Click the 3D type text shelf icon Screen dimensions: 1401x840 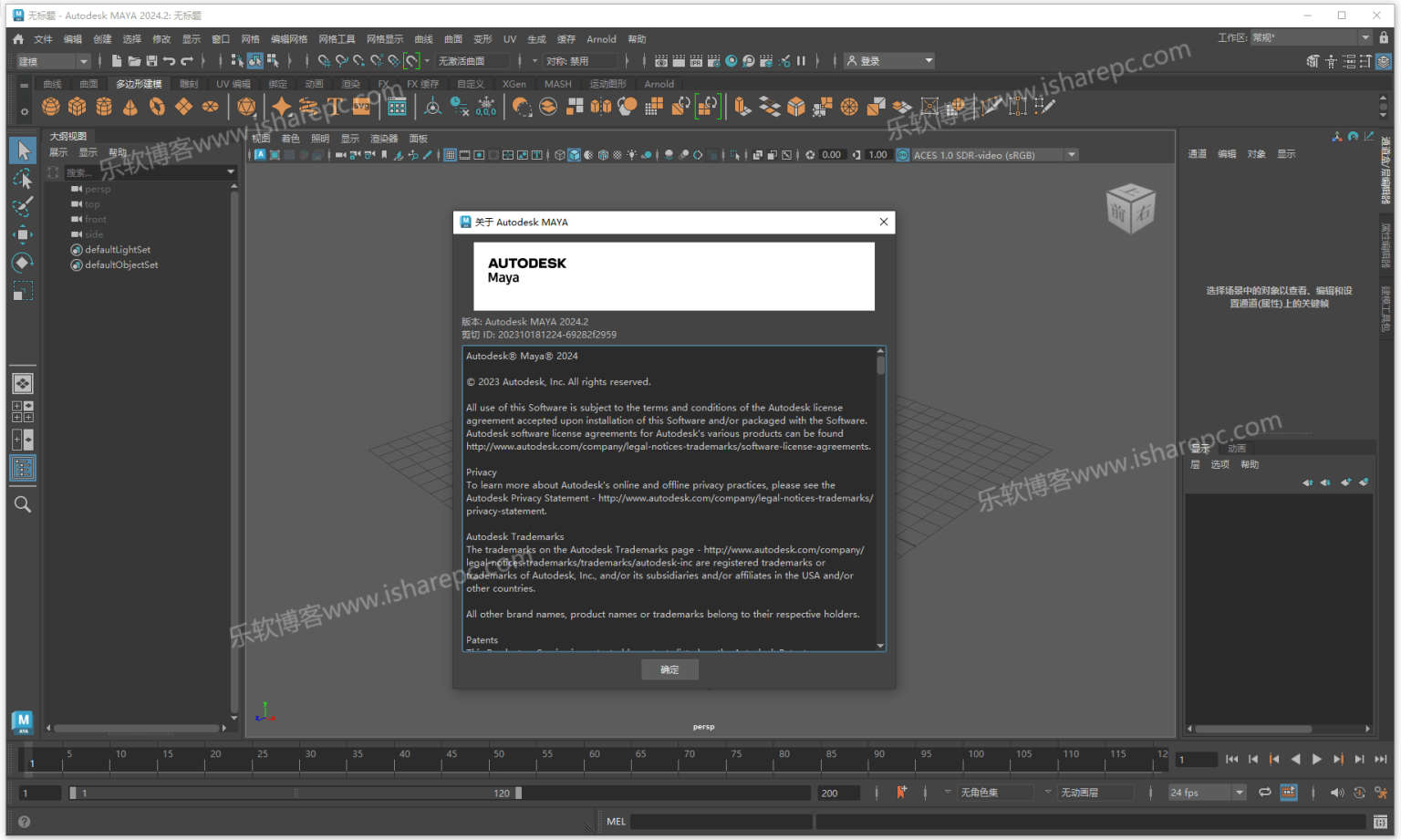click(336, 107)
